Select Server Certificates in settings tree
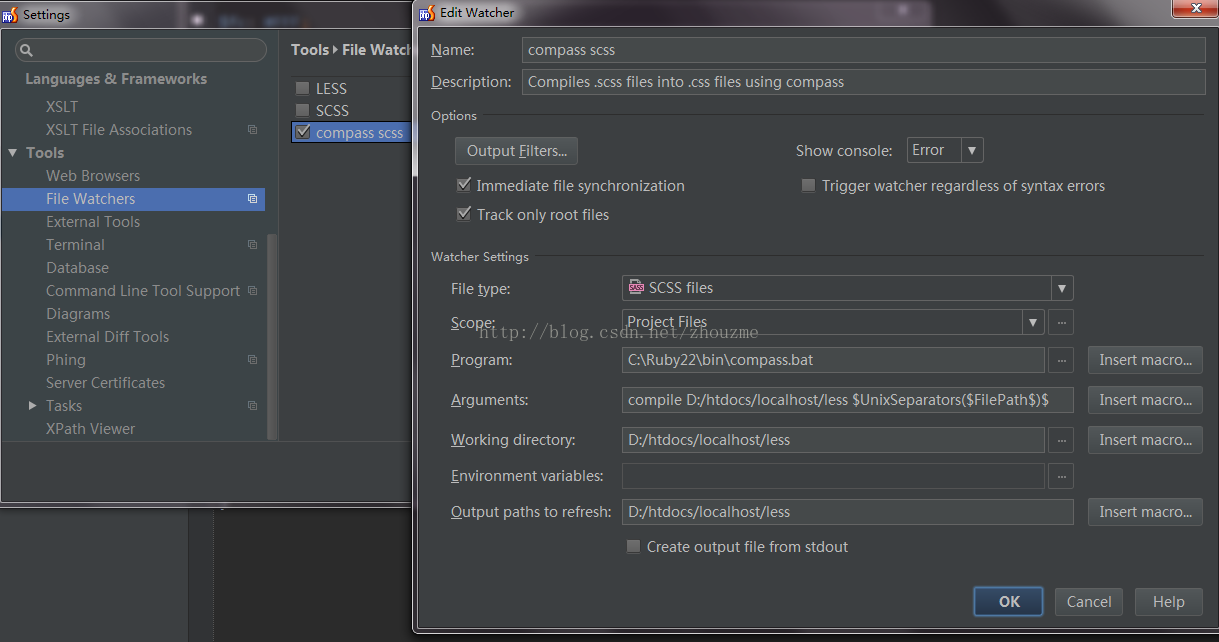1219x642 pixels. 105,383
